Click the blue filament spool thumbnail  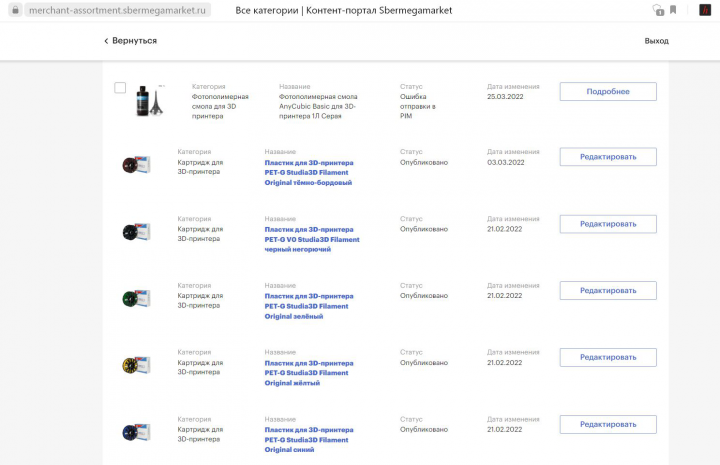pyautogui.click(x=136, y=432)
